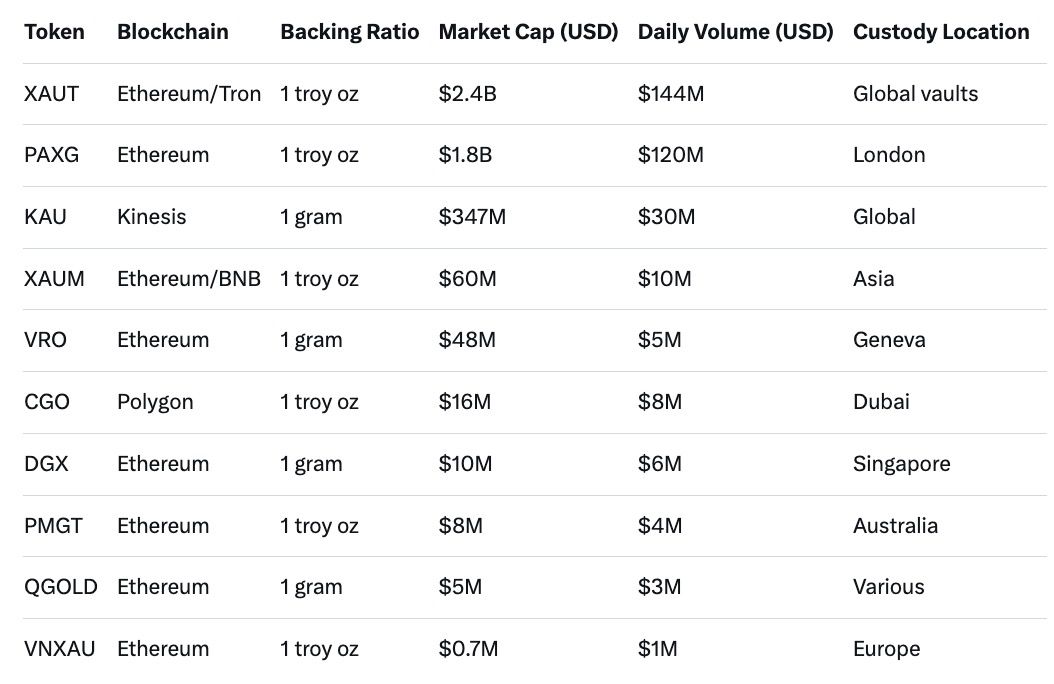Screen dimensions: 1054x684
Task: Click the Market Cap (USD) header
Action: coord(528,32)
